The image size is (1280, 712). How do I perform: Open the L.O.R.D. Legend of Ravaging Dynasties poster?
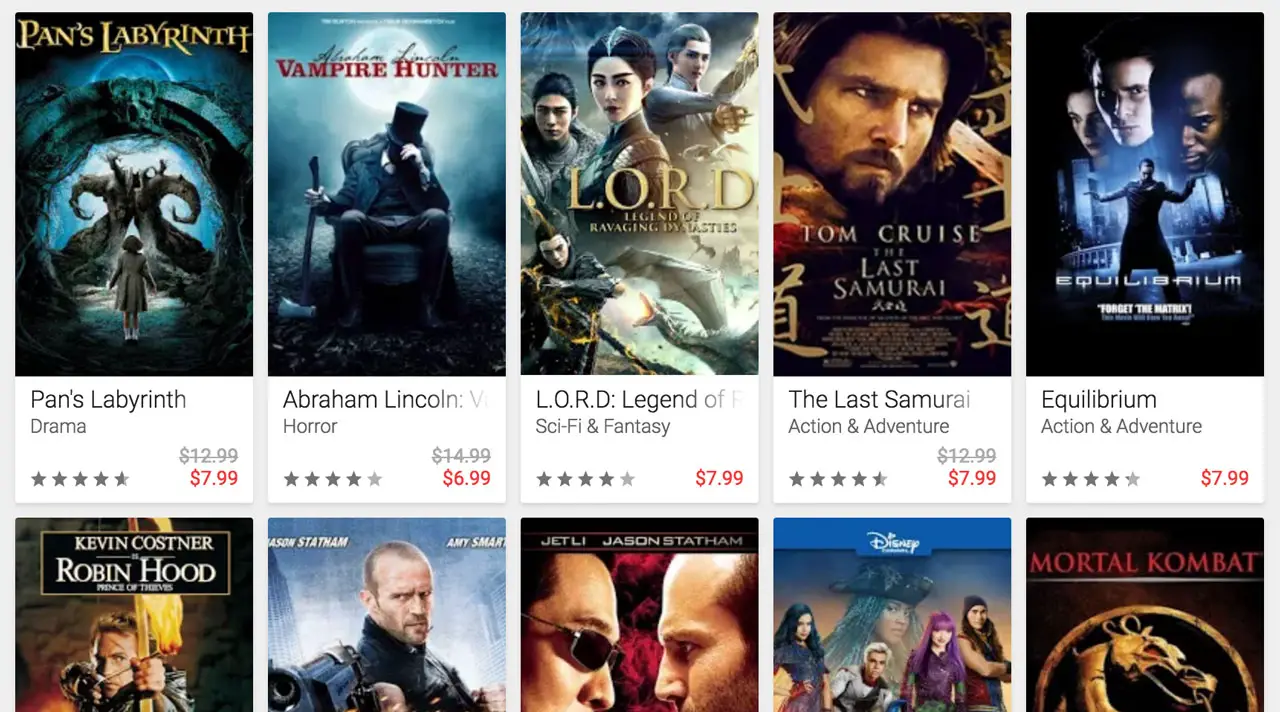point(639,194)
